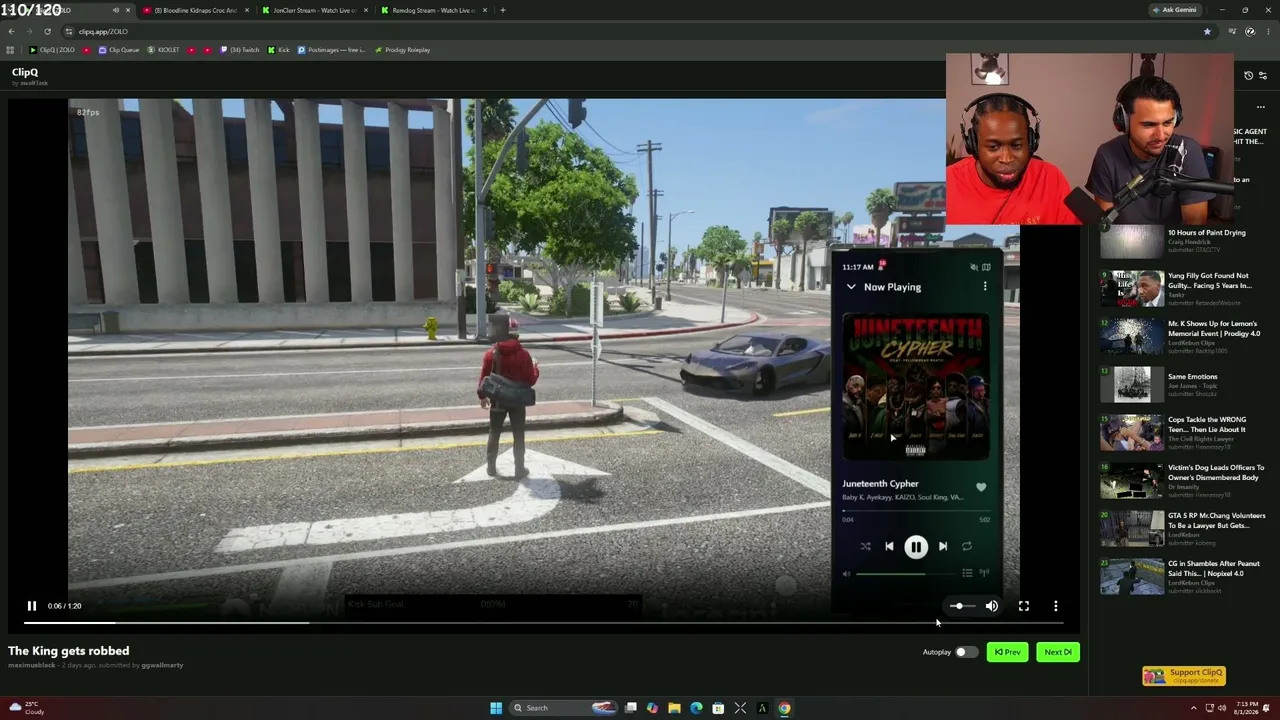Viewport: 1280px width, 720px height.
Task: Click the taskbar Search box
Action: tap(562, 708)
